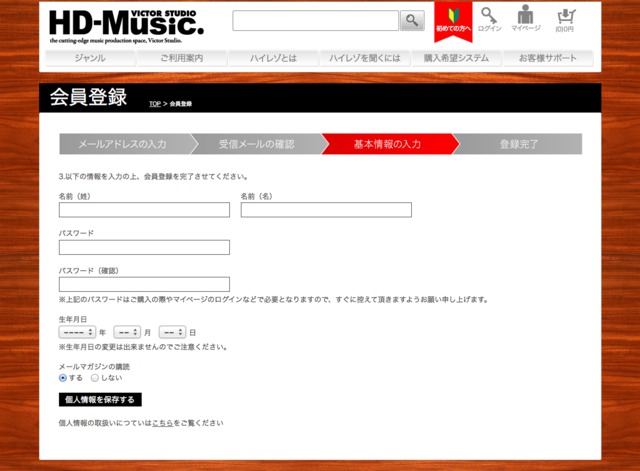The height and width of the screenshot is (471, 640).
Task: Open the 購入希望システム menu
Action: tap(456, 58)
